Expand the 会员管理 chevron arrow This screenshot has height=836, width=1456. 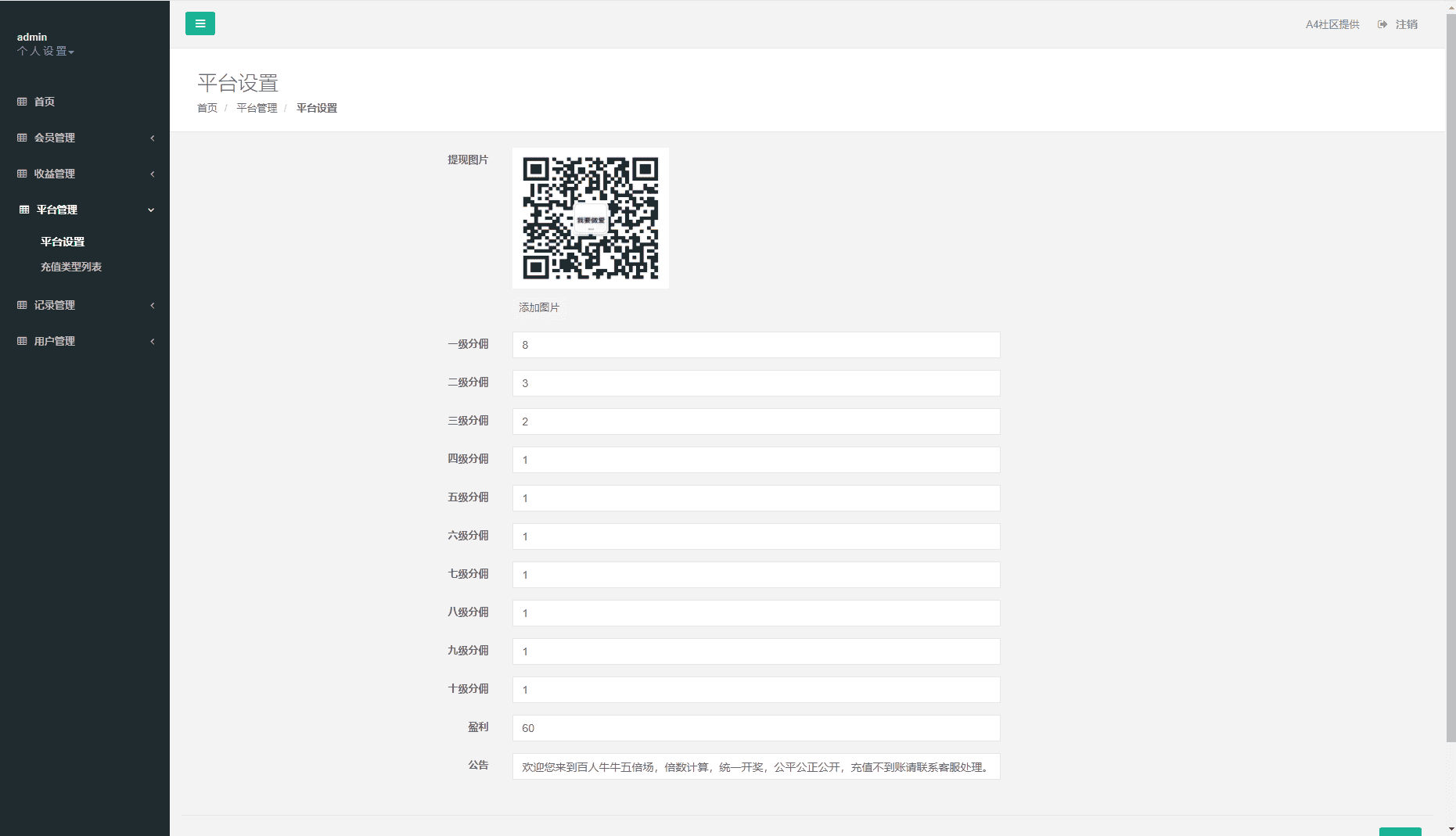(152, 138)
